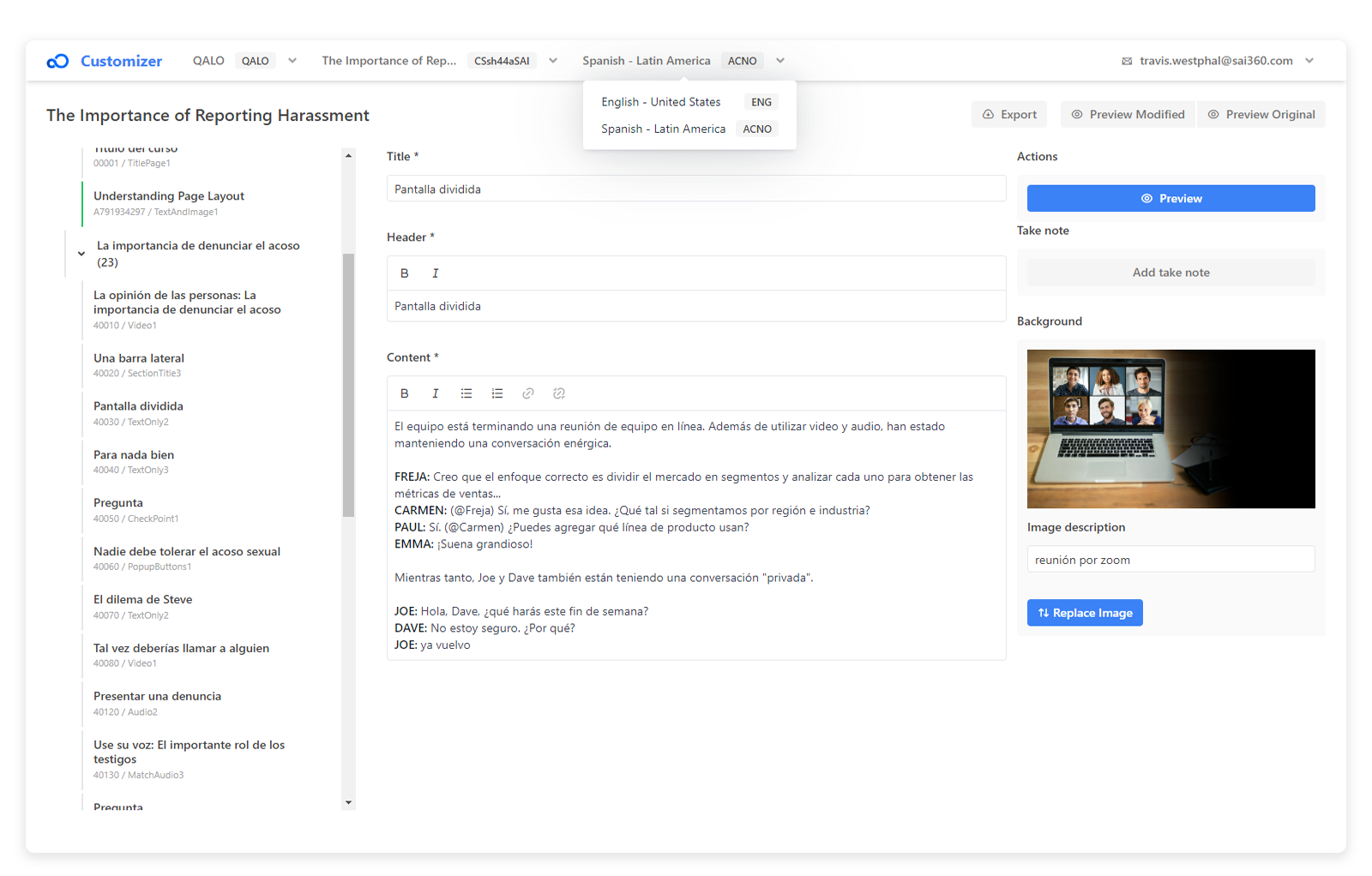Screen dimensions: 1372x876
Task: Click the blue Preview action button
Action: pyautogui.click(x=1171, y=198)
